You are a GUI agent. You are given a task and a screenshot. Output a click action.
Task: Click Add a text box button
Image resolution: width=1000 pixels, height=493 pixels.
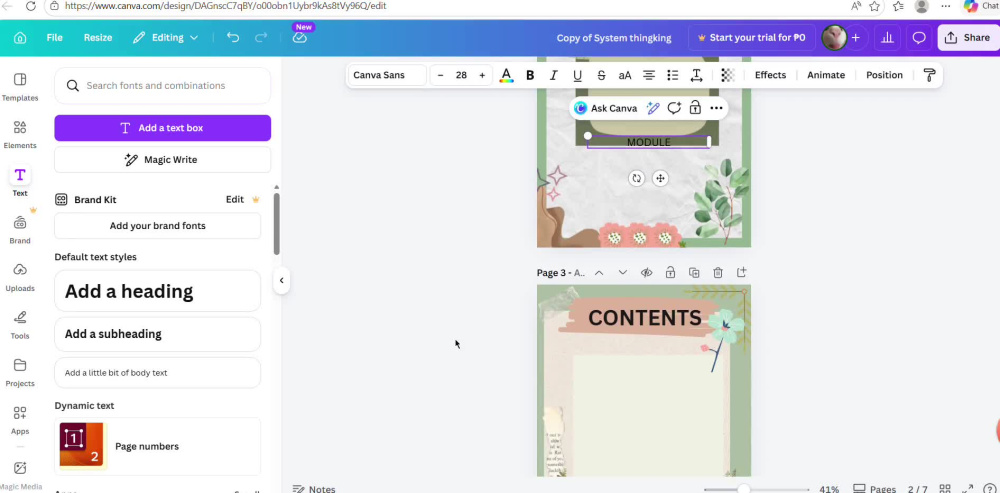(163, 128)
